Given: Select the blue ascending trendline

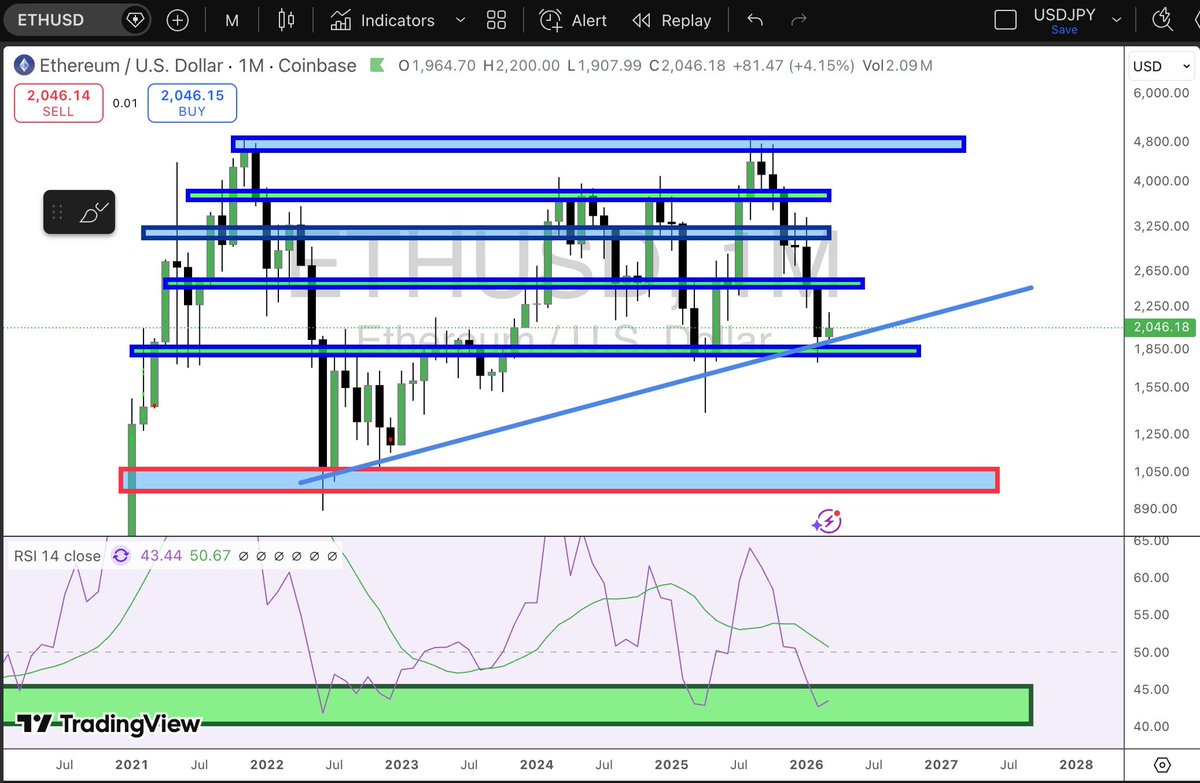Looking at the screenshot, I should click(x=665, y=385).
